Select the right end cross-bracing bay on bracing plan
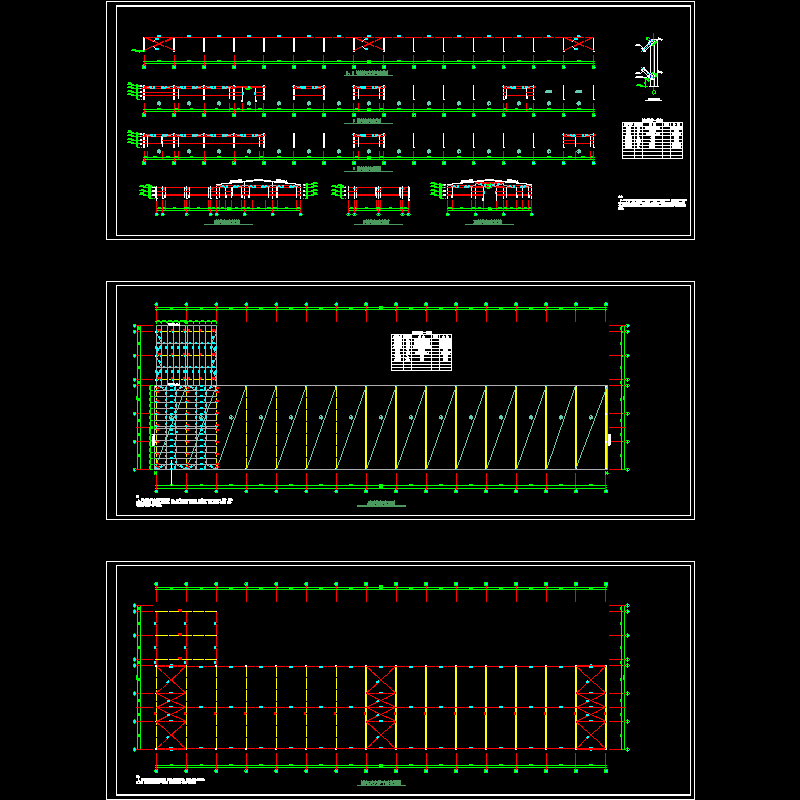The width and height of the screenshot is (800, 800). (591, 707)
